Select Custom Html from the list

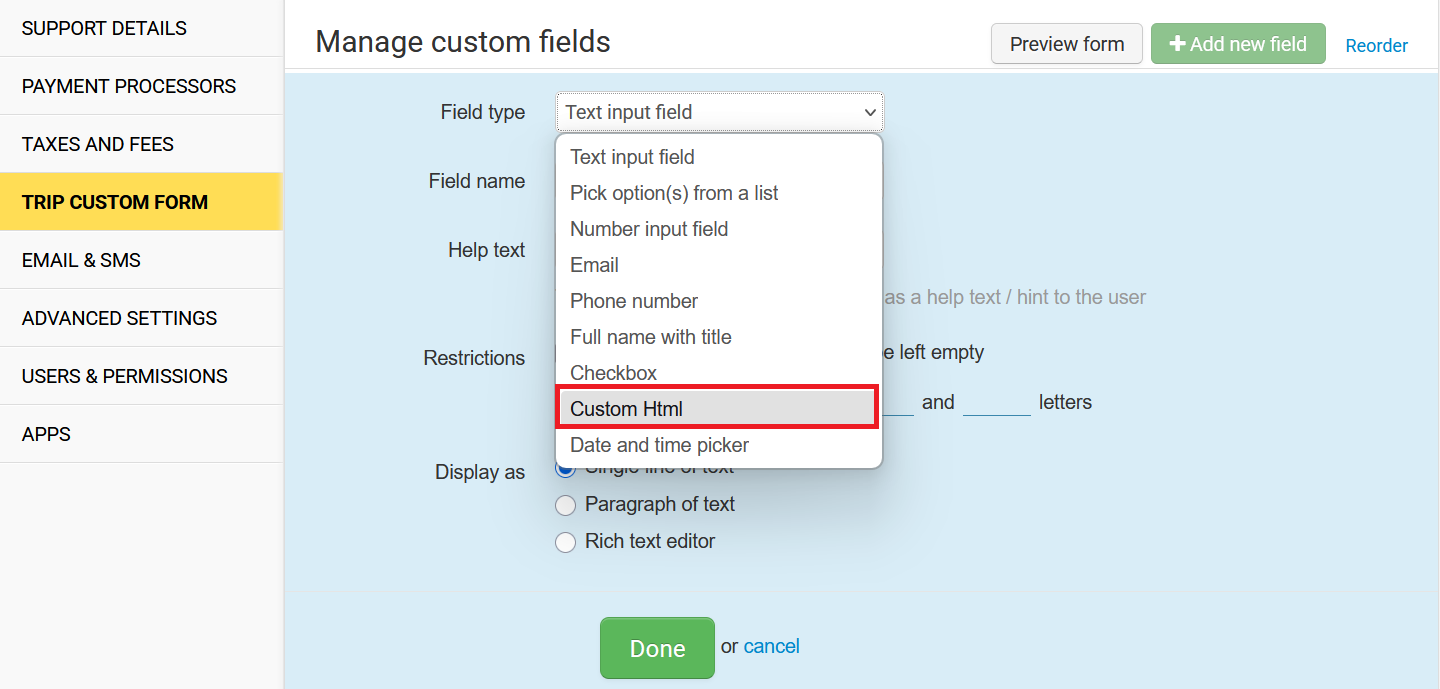(x=717, y=409)
